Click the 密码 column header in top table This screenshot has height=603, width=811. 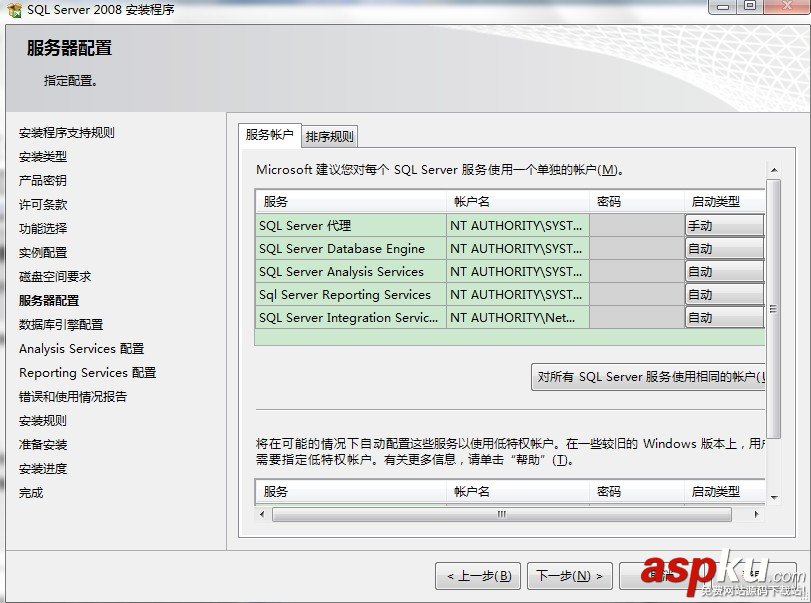click(637, 201)
